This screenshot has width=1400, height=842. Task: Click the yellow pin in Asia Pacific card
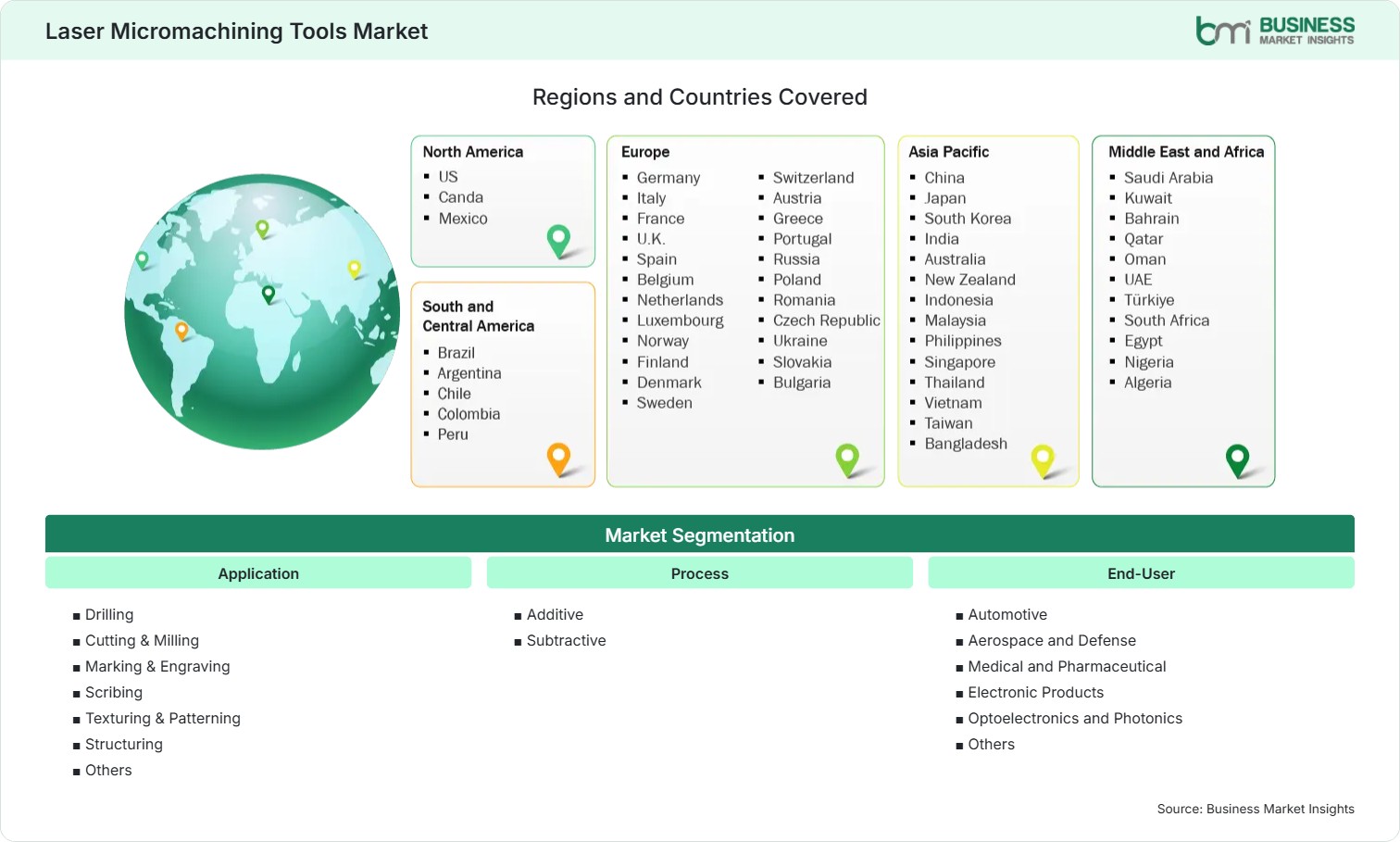click(1043, 460)
